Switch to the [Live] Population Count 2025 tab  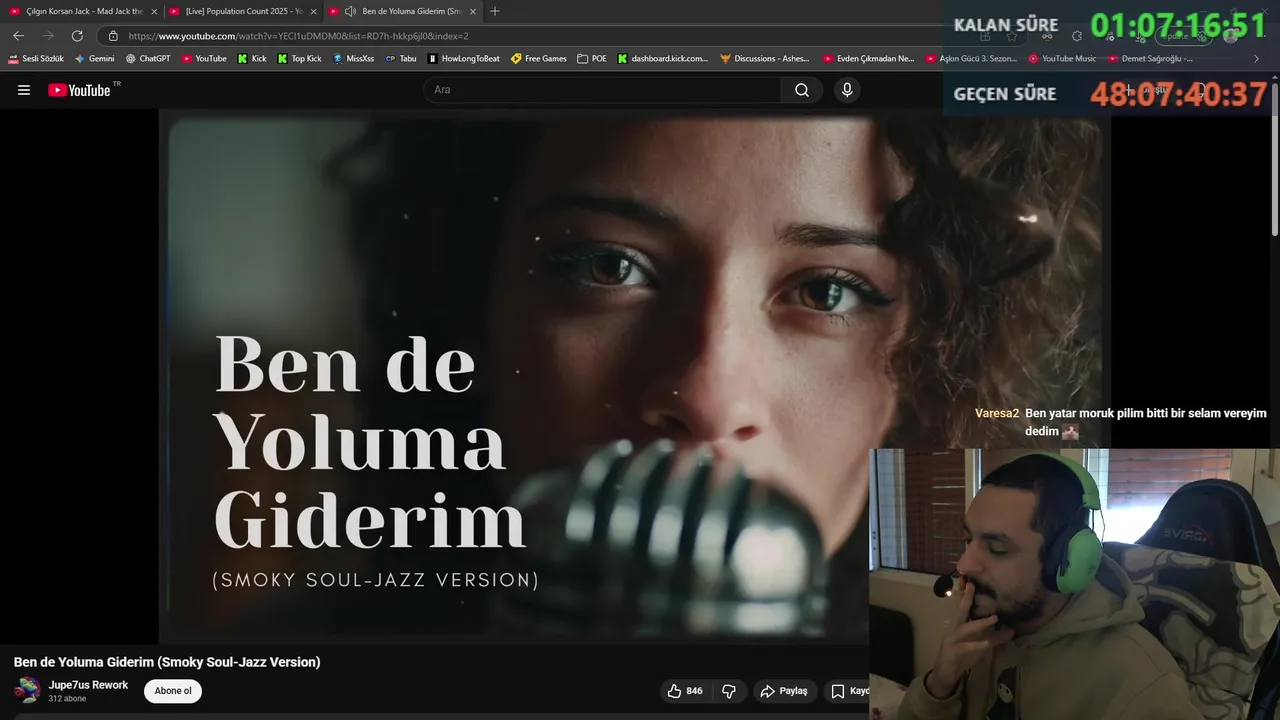(243, 11)
